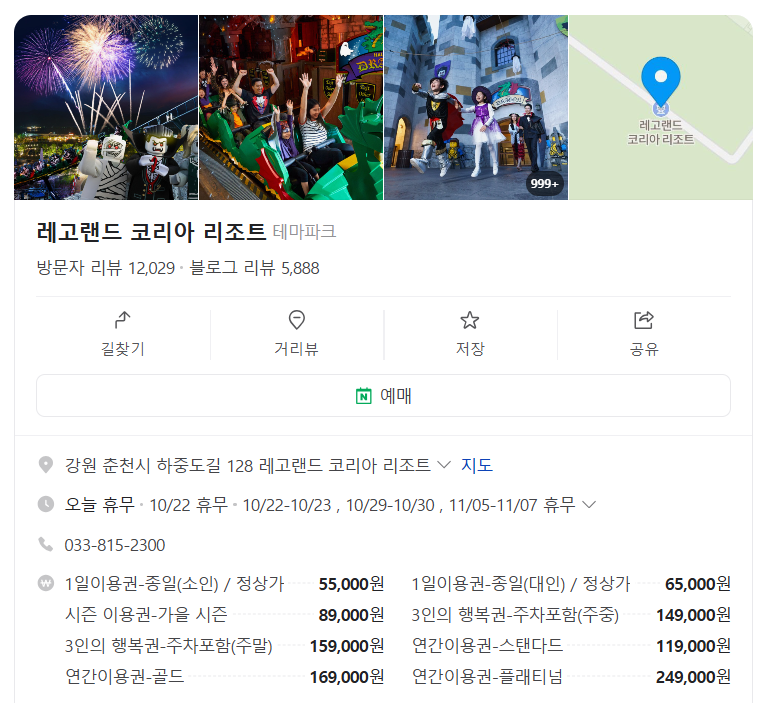773x703 pixels.
Task: Click the 저장 star icon
Action: pos(470,320)
